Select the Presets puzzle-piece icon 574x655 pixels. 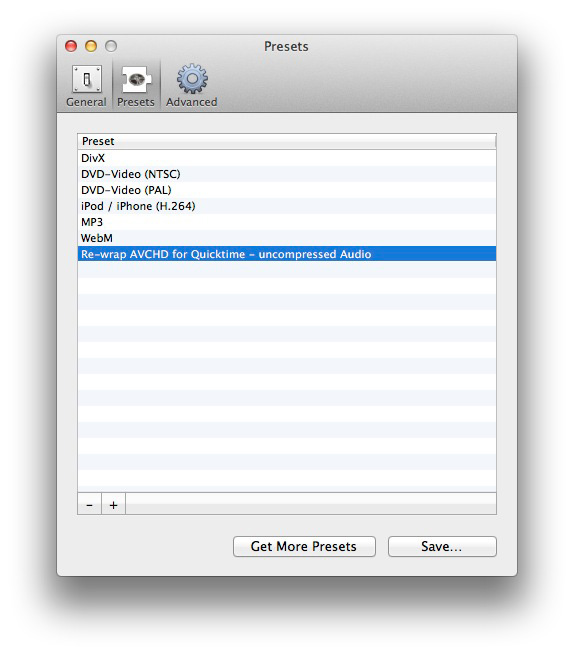coord(136,79)
